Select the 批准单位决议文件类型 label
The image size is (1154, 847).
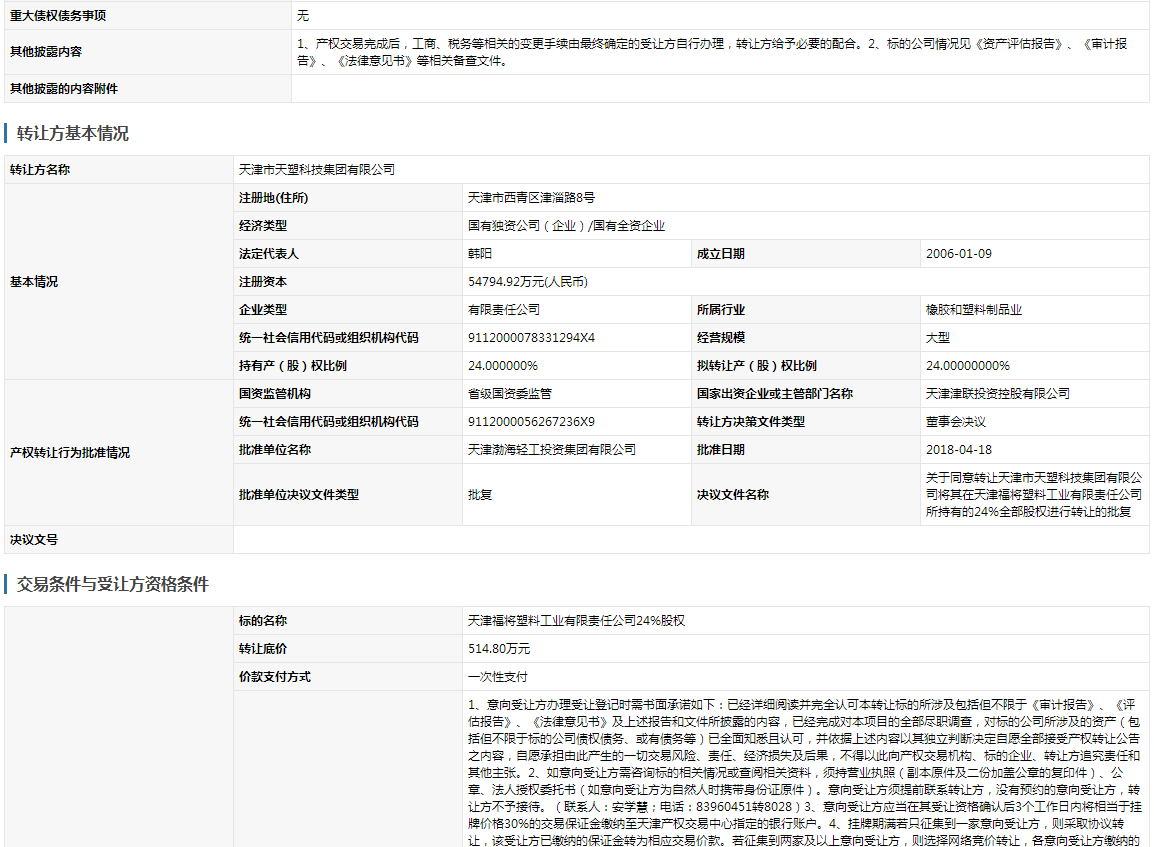pyautogui.click(x=299, y=495)
